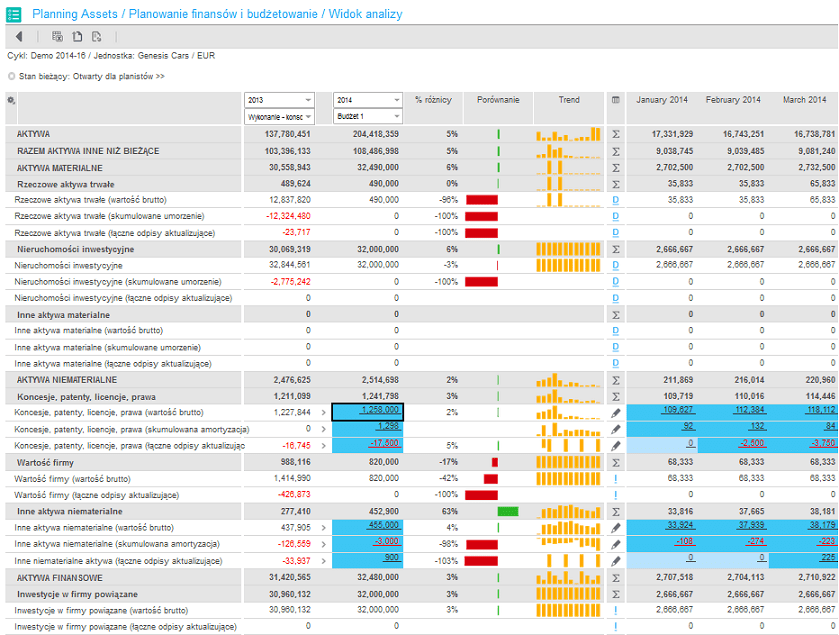The image size is (839, 635).
Task: Click the Planning Assets breadcrumb title
Action: [75, 14]
